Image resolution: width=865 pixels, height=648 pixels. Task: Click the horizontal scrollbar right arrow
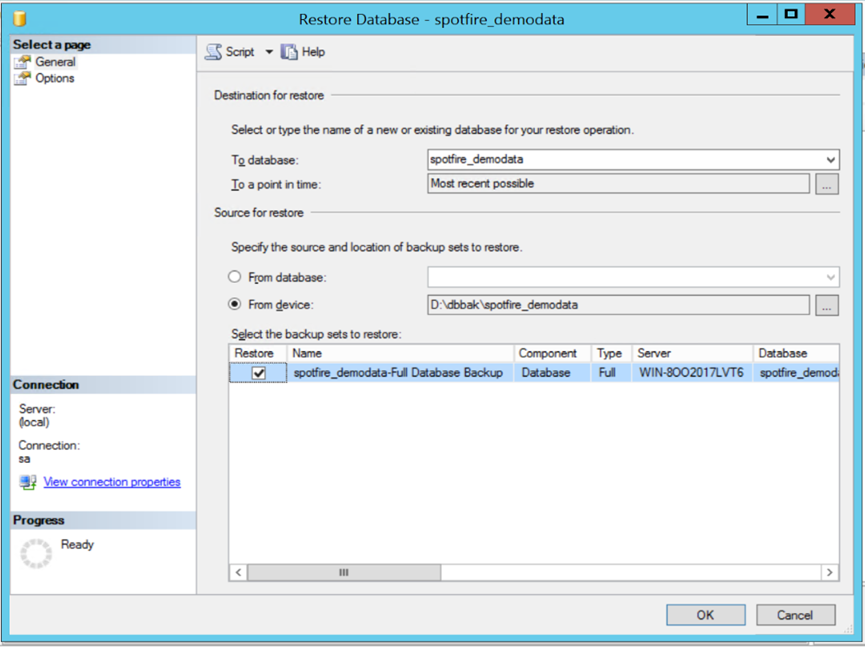830,572
